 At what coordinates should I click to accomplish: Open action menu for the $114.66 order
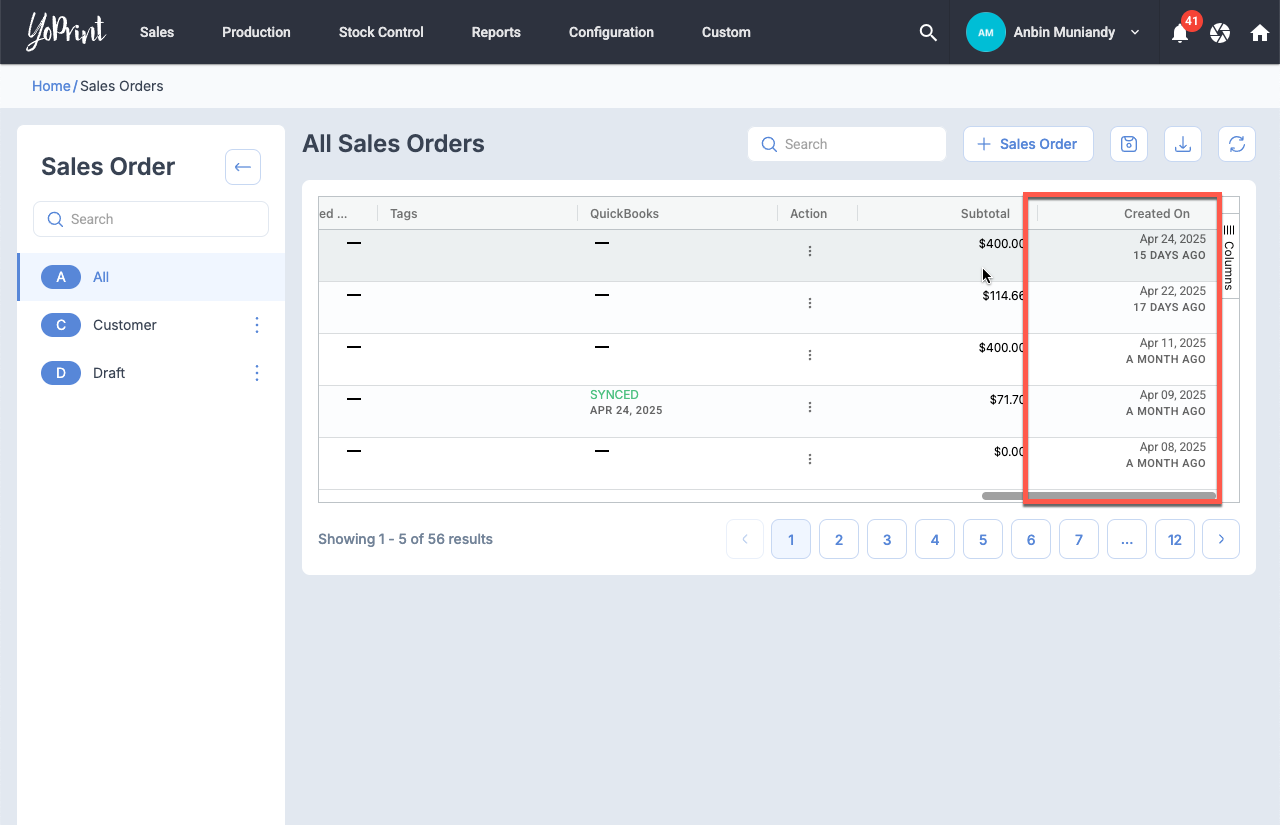click(x=810, y=303)
